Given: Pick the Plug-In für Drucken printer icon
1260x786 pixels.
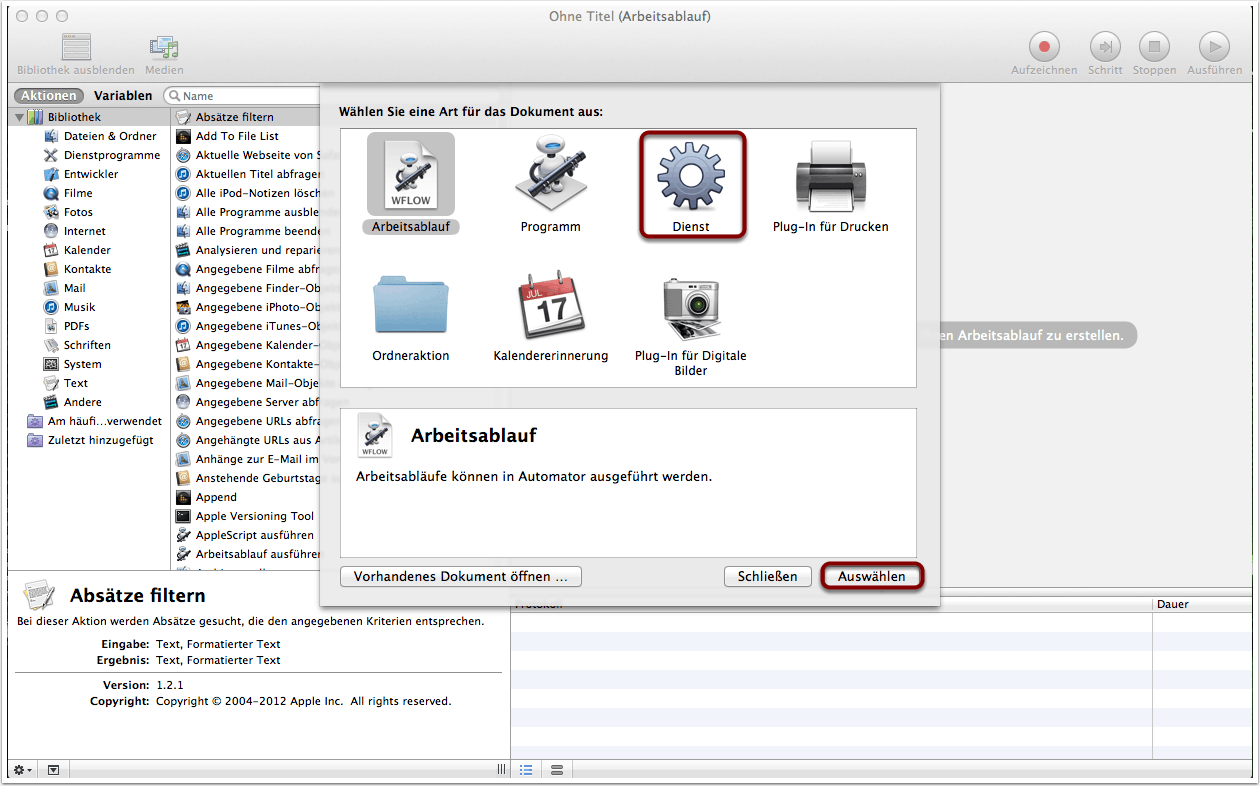Looking at the screenshot, I should (x=831, y=174).
